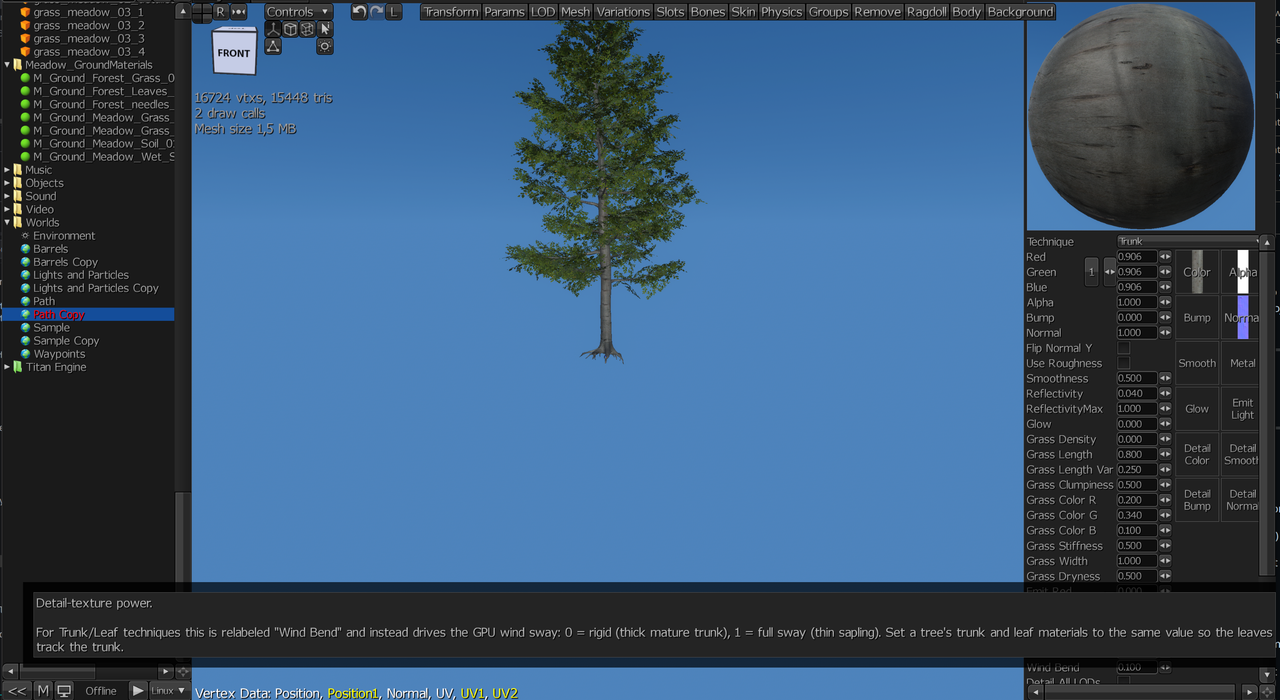Click the undo arrow icon
Viewport: 1280px width, 700px height.
pos(359,12)
